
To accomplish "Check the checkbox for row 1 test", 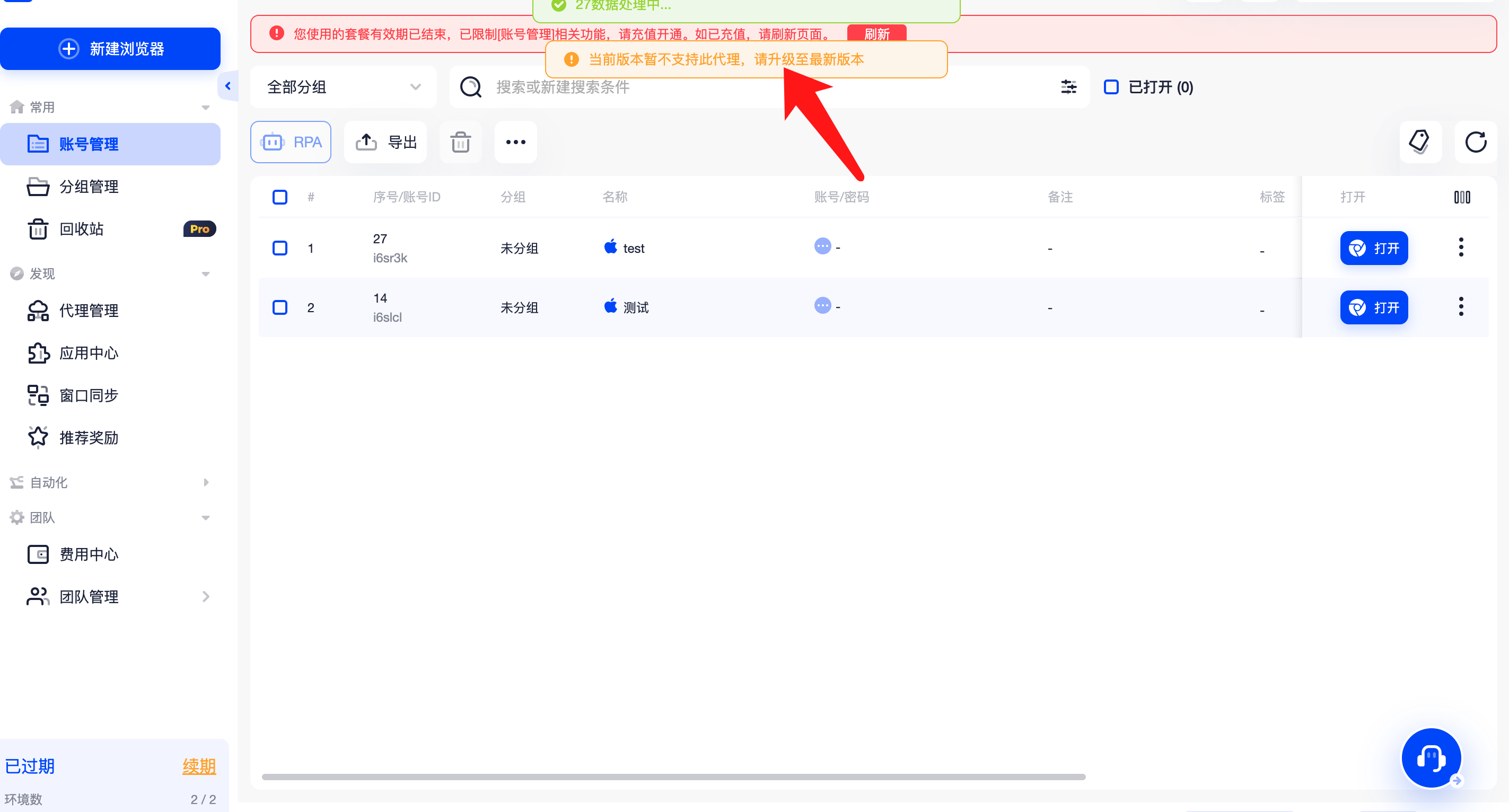I will (280, 248).
